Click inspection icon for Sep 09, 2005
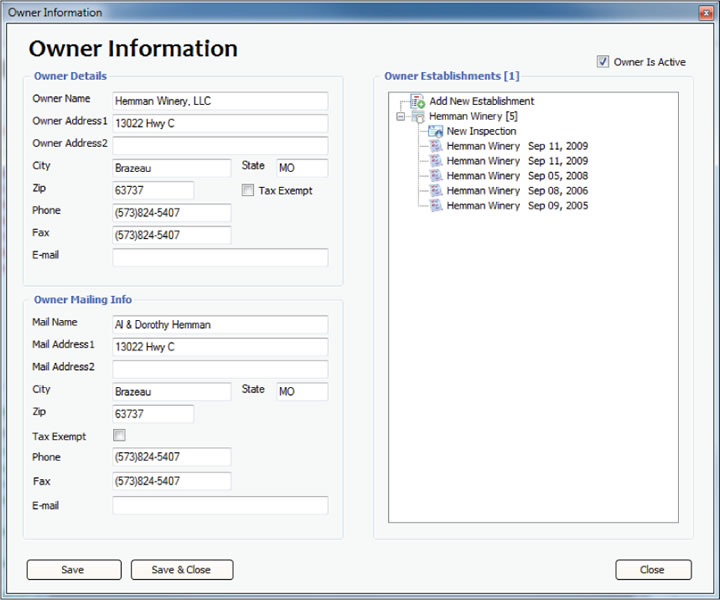This screenshot has height=600, width=720. click(x=436, y=206)
